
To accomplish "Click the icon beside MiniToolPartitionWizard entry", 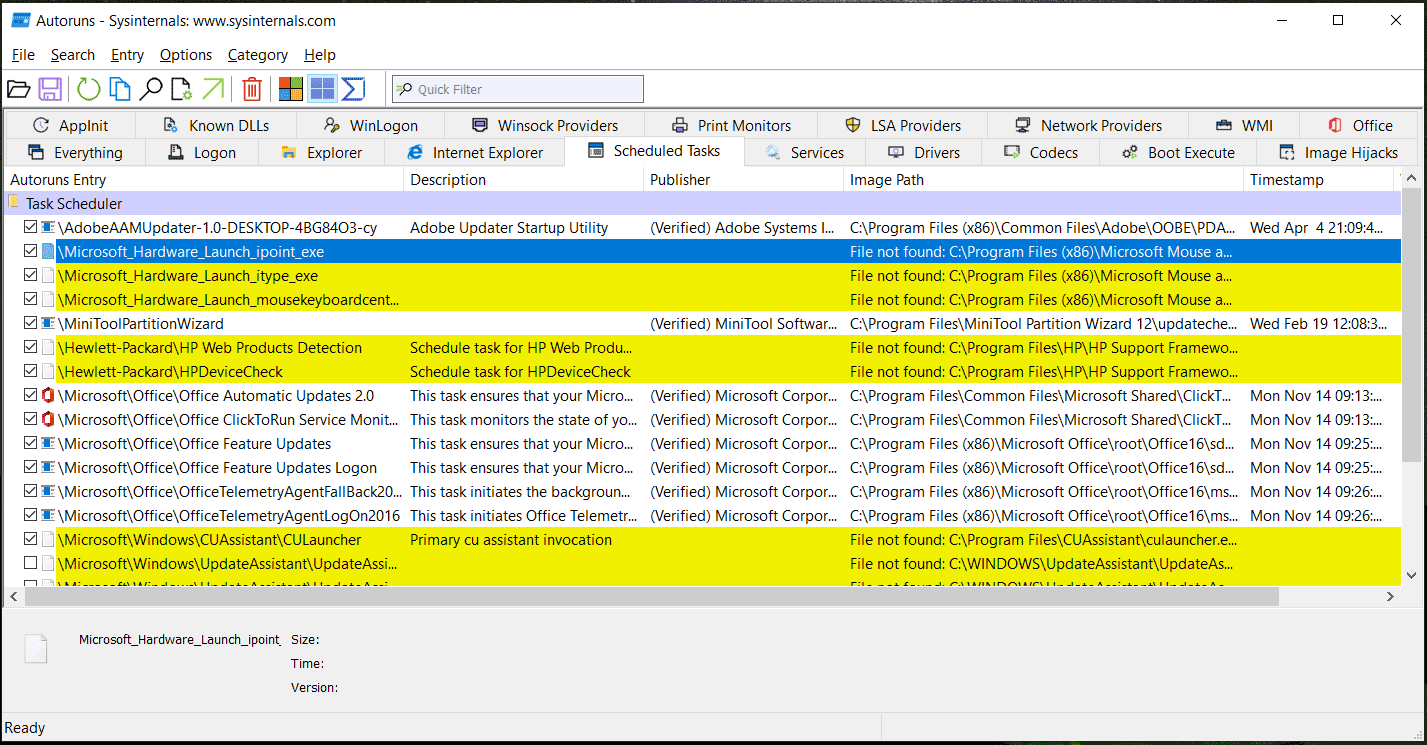I will click(x=48, y=324).
